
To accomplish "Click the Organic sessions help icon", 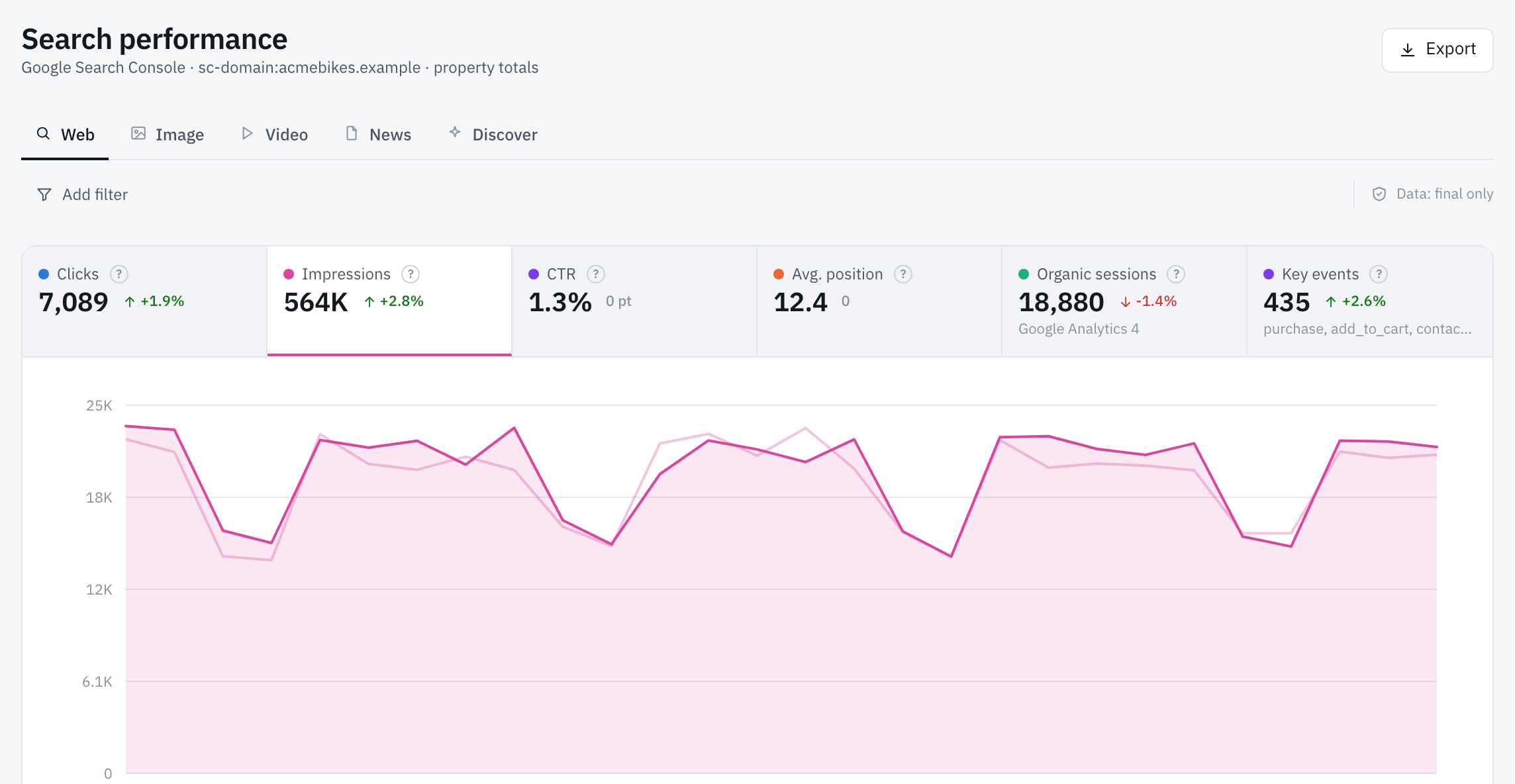I will click(x=1176, y=274).
